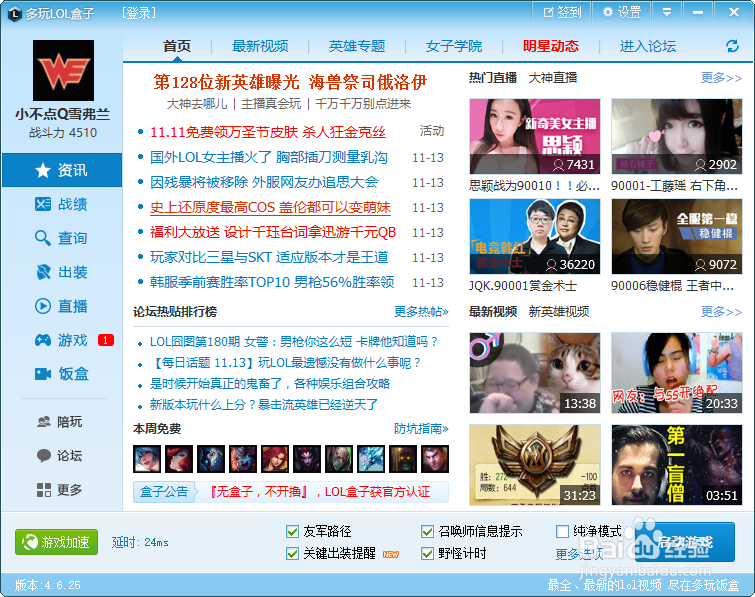
Task: Switch to the 英雄专题 tab
Action: click(357, 46)
